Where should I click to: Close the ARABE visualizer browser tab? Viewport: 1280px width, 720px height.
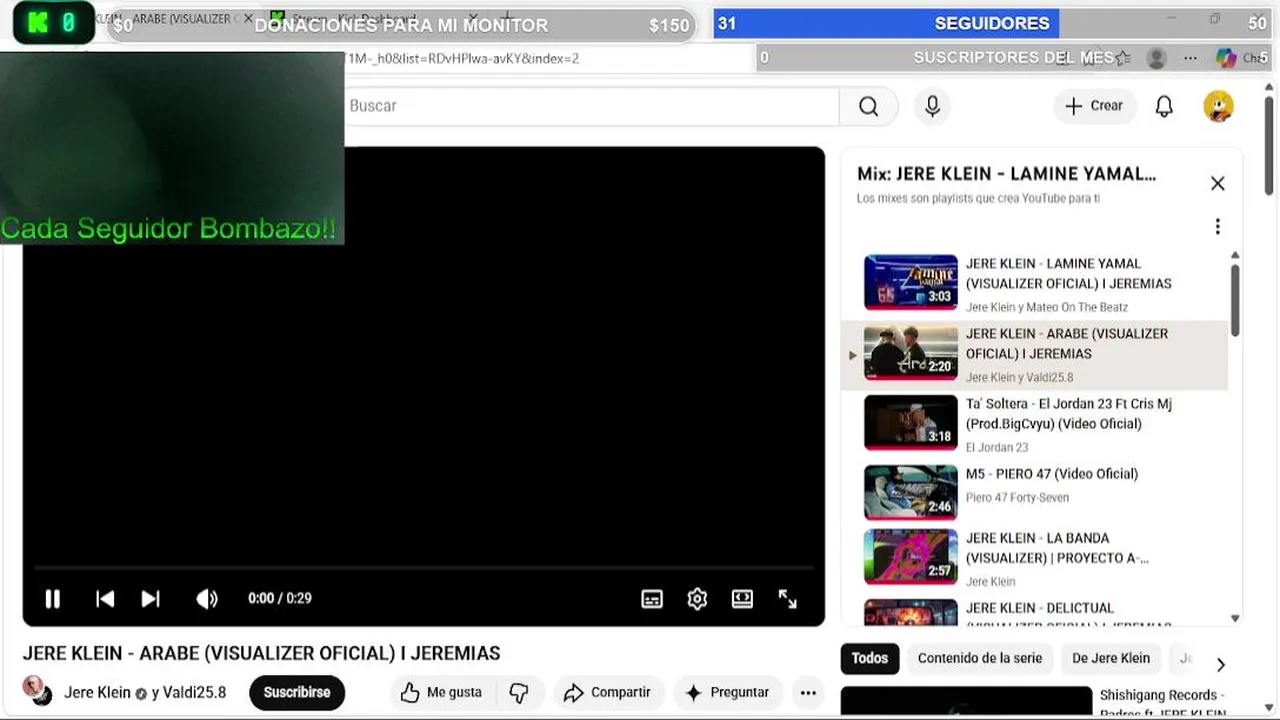click(248, 18)
